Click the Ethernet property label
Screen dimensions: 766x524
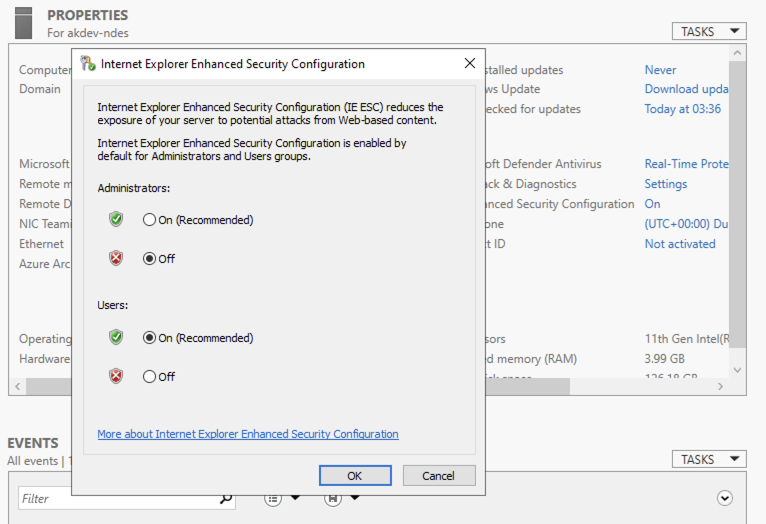click(x=42, y=244)
